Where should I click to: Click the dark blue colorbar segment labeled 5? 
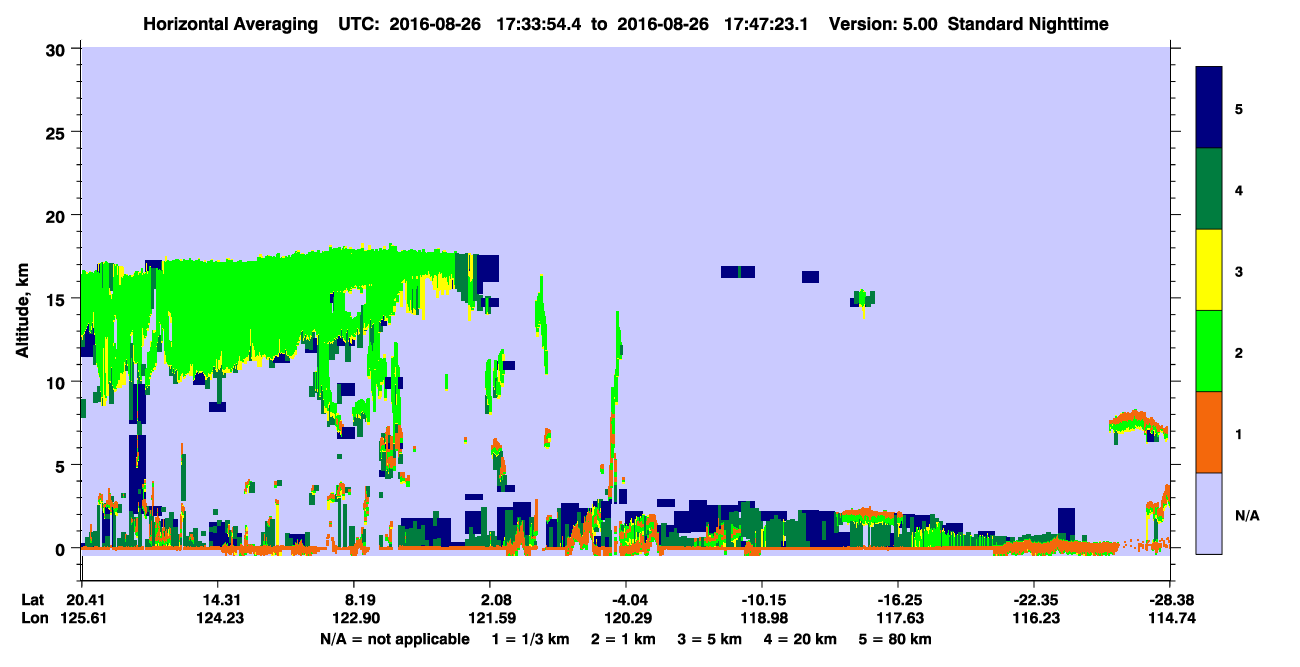[1209, 108]
